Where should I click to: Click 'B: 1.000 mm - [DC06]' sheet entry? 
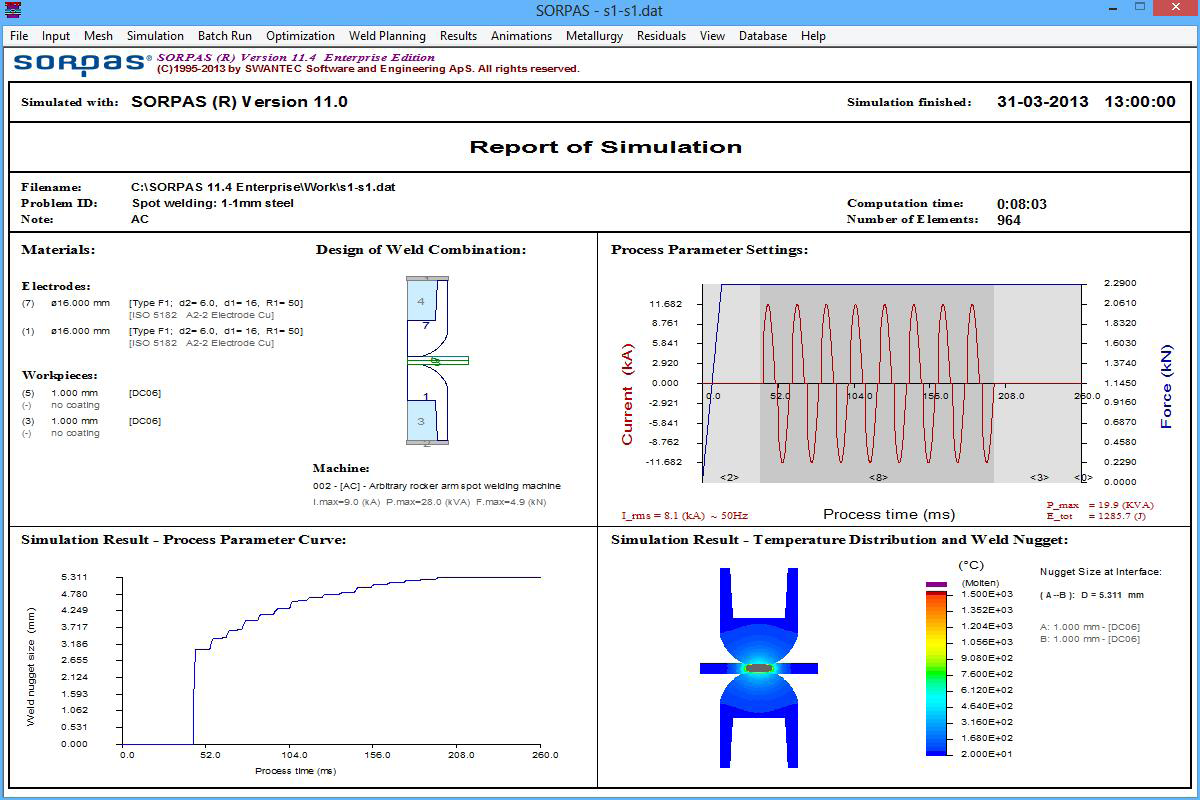[x=1090, y=639]
